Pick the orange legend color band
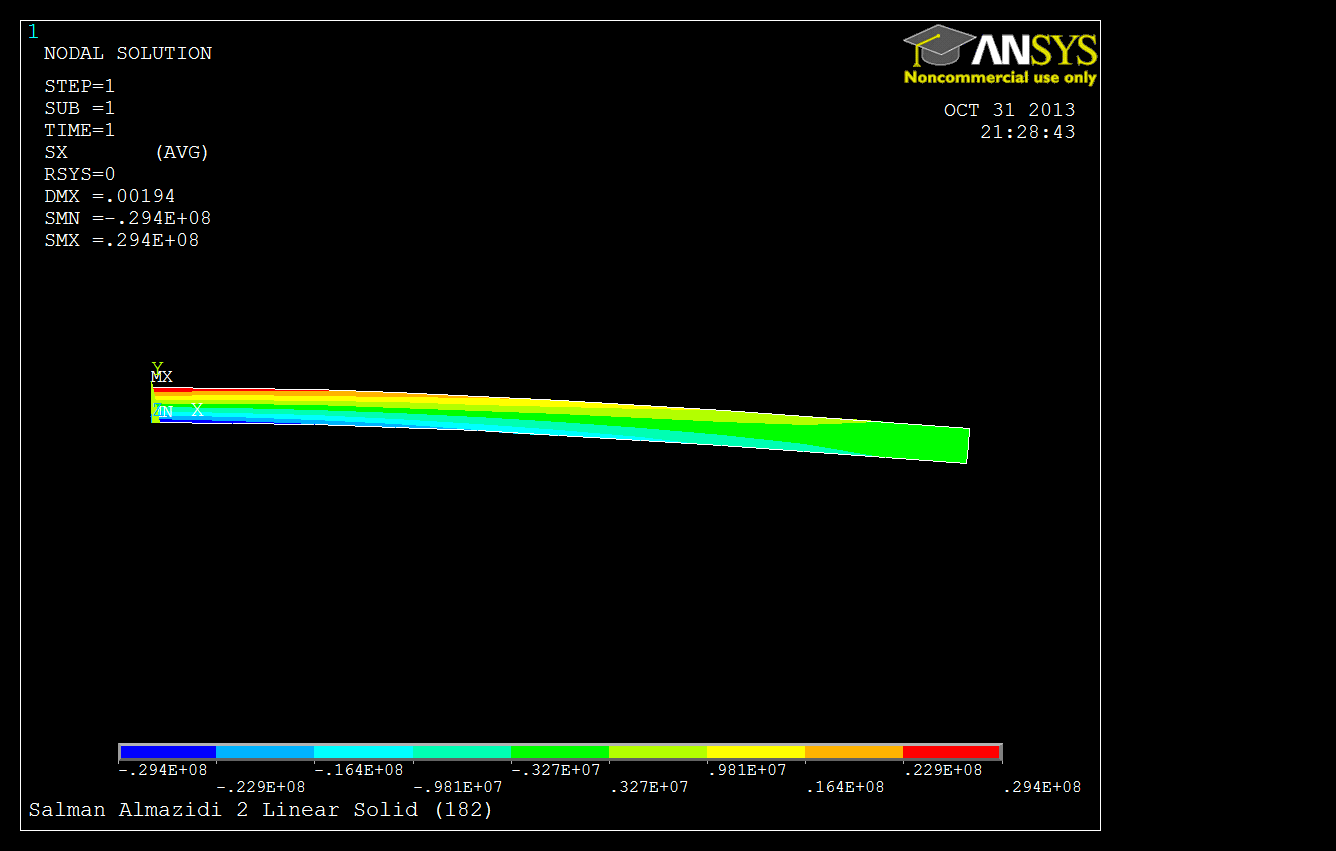This screenshot has height=851, width=1336. click(854, 751)
